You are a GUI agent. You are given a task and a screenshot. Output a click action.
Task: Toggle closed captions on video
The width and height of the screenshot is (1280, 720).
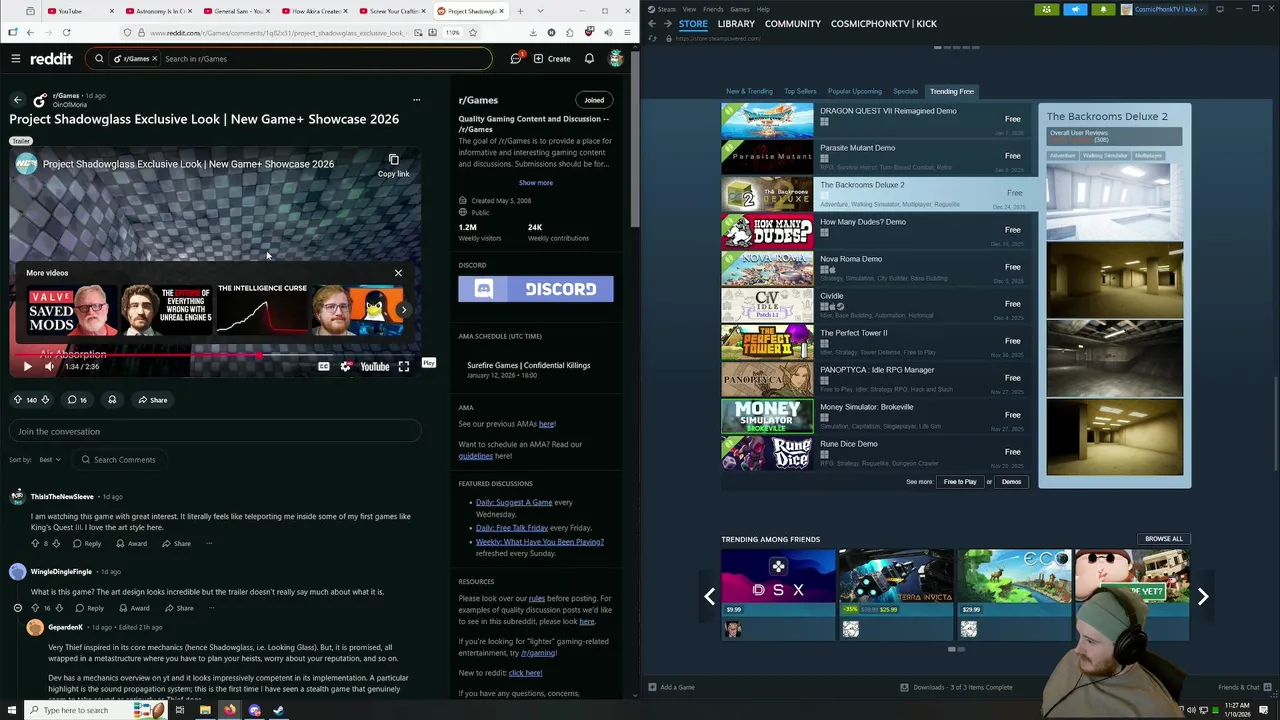(324, 367)
